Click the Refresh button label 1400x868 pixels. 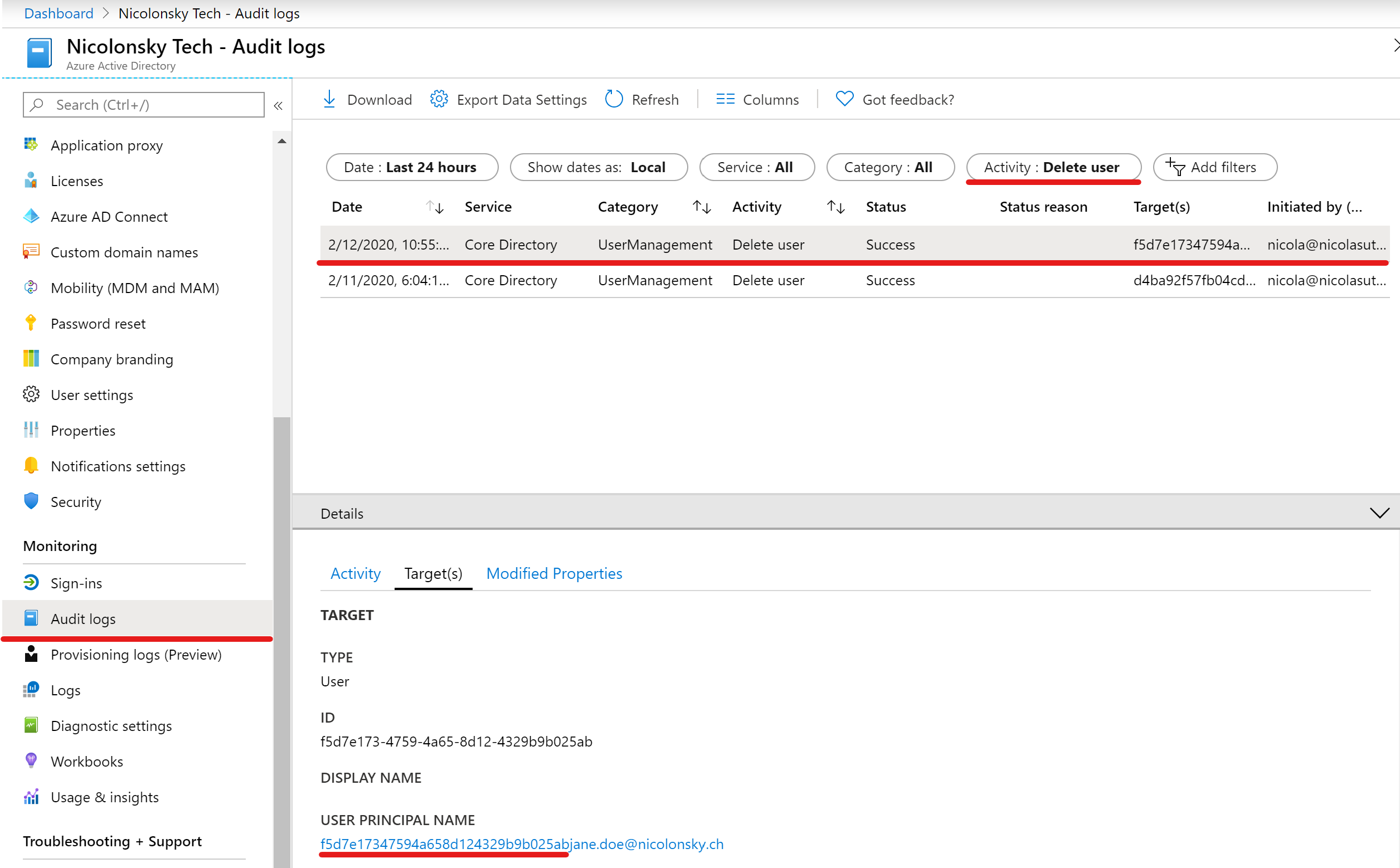655,99
